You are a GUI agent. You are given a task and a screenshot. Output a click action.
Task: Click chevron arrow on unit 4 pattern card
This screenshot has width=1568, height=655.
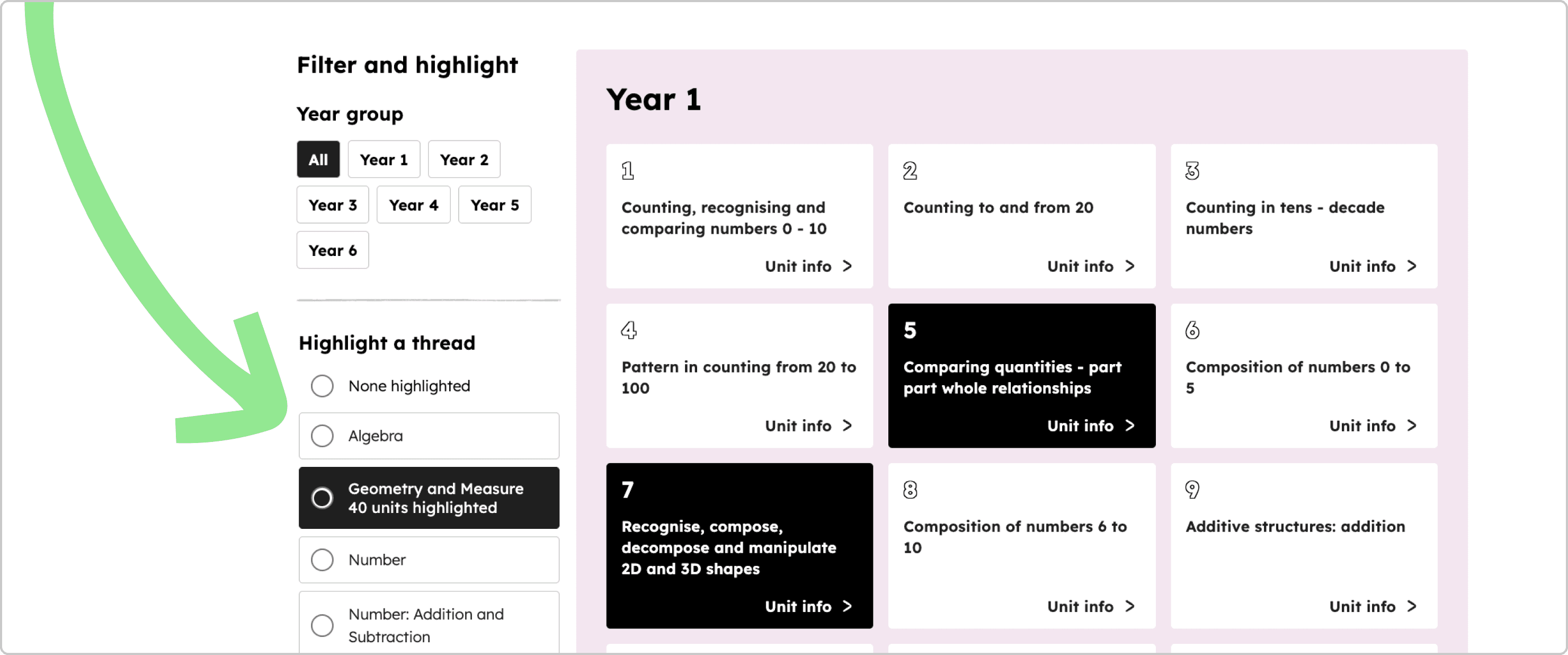click(x=847, y=426)
